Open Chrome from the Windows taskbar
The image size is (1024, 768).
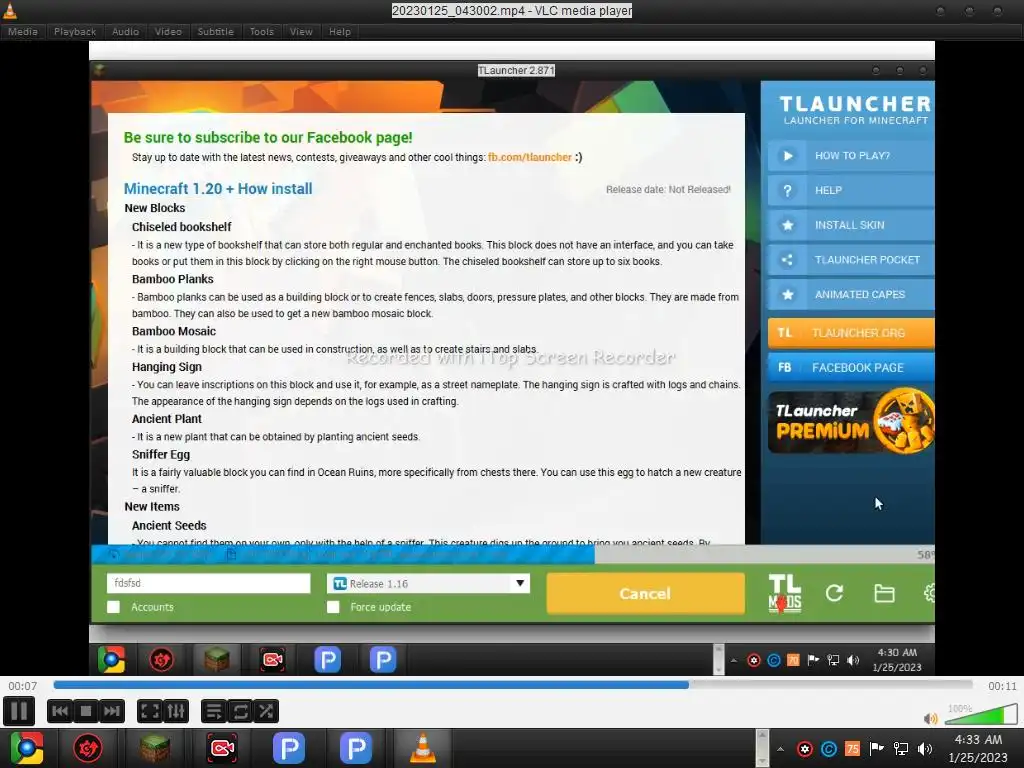[27, 748]
